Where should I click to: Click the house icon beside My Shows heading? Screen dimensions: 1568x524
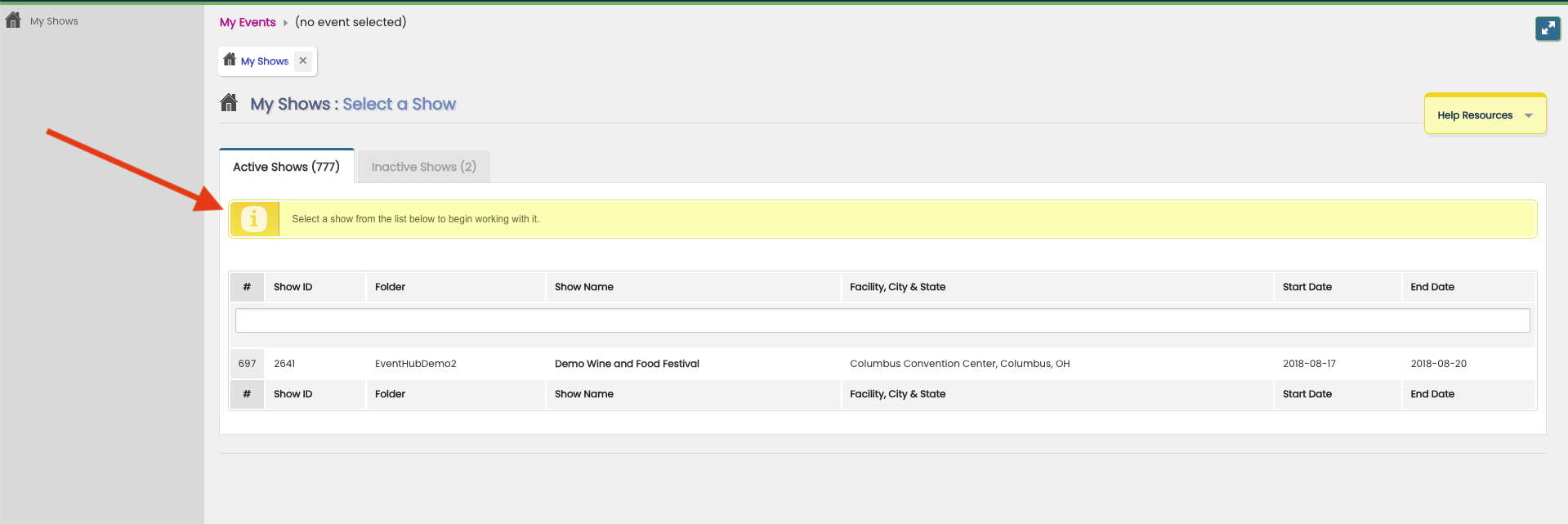pos(229,103)
